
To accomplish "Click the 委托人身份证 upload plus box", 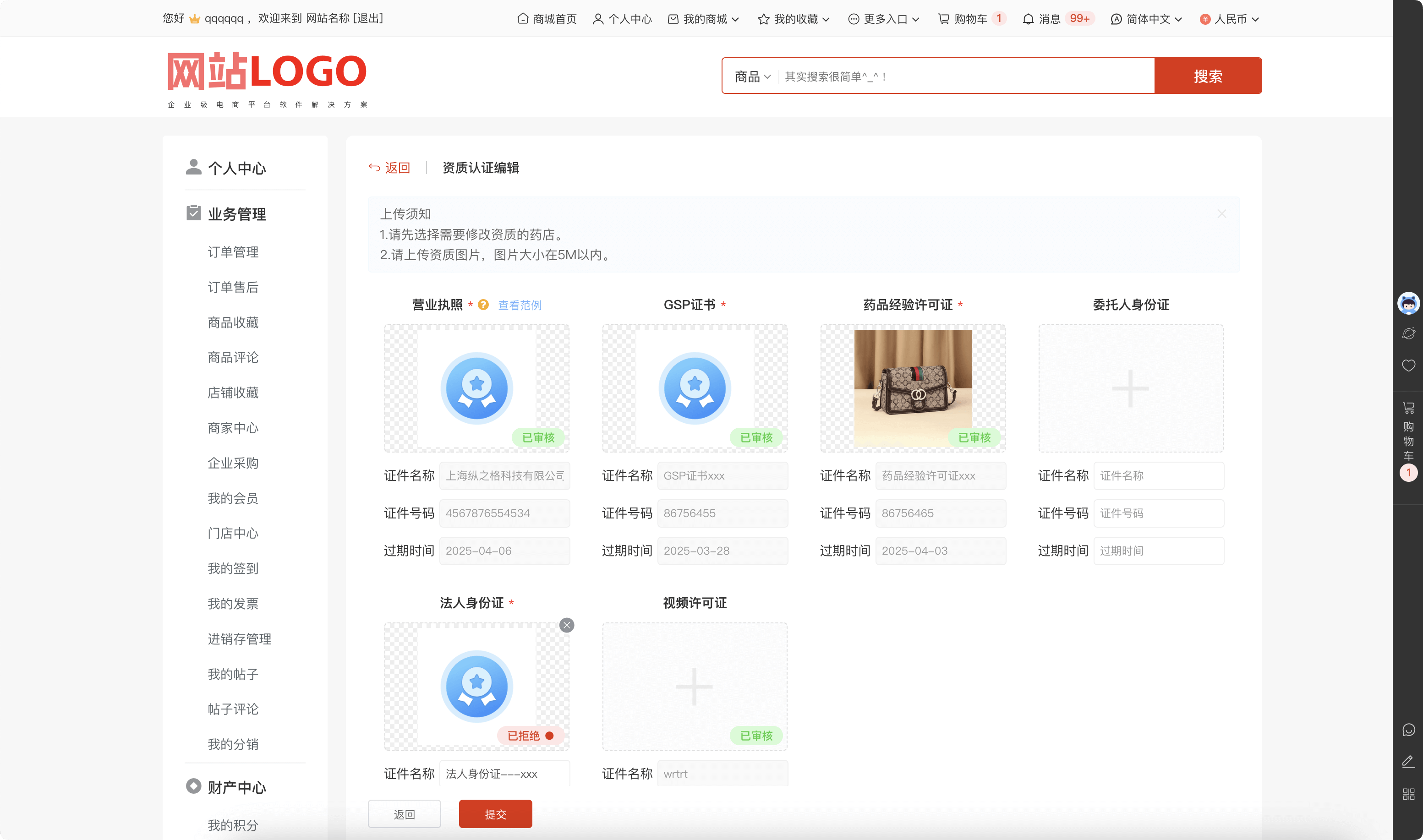I will (x=1130, y=388).
